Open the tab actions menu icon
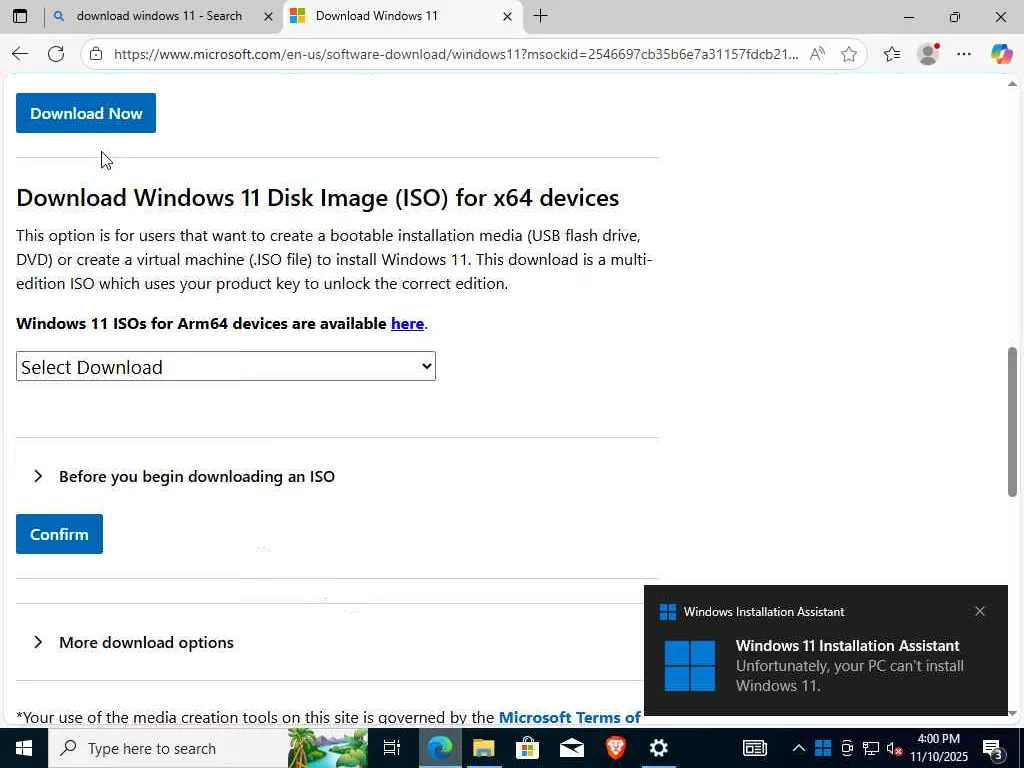Screen dimensions: 1024x768 [20, 16]
